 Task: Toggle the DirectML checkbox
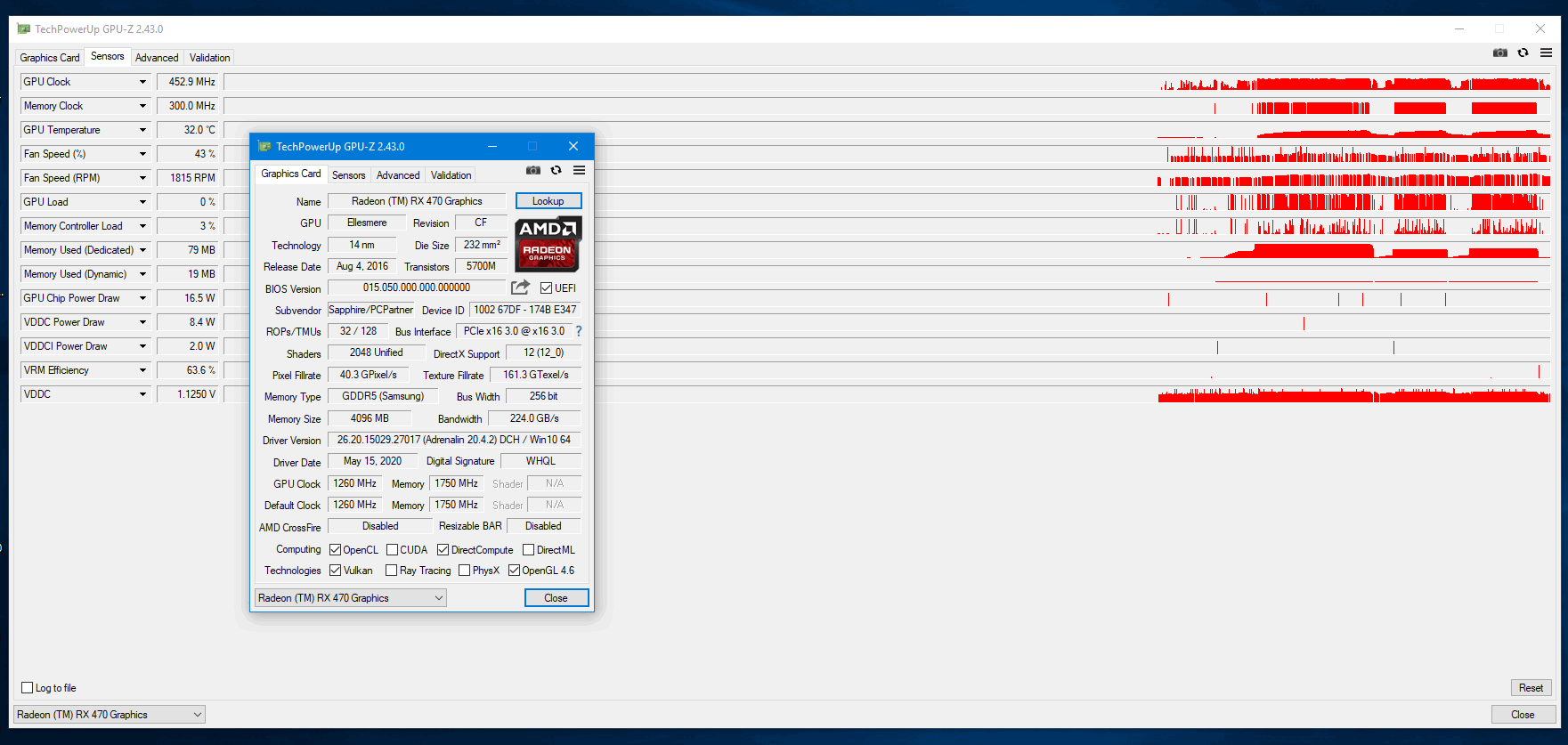[528, 550]
